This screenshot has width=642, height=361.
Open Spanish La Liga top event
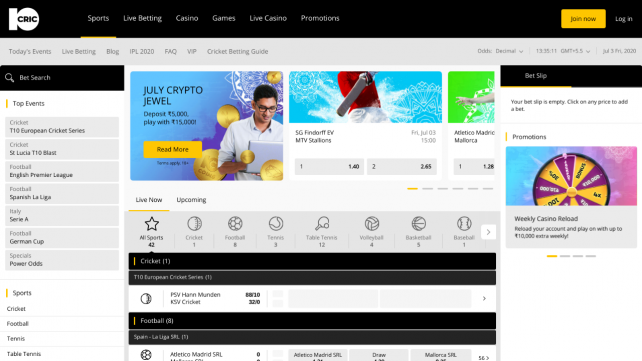(x=62, y=193)
